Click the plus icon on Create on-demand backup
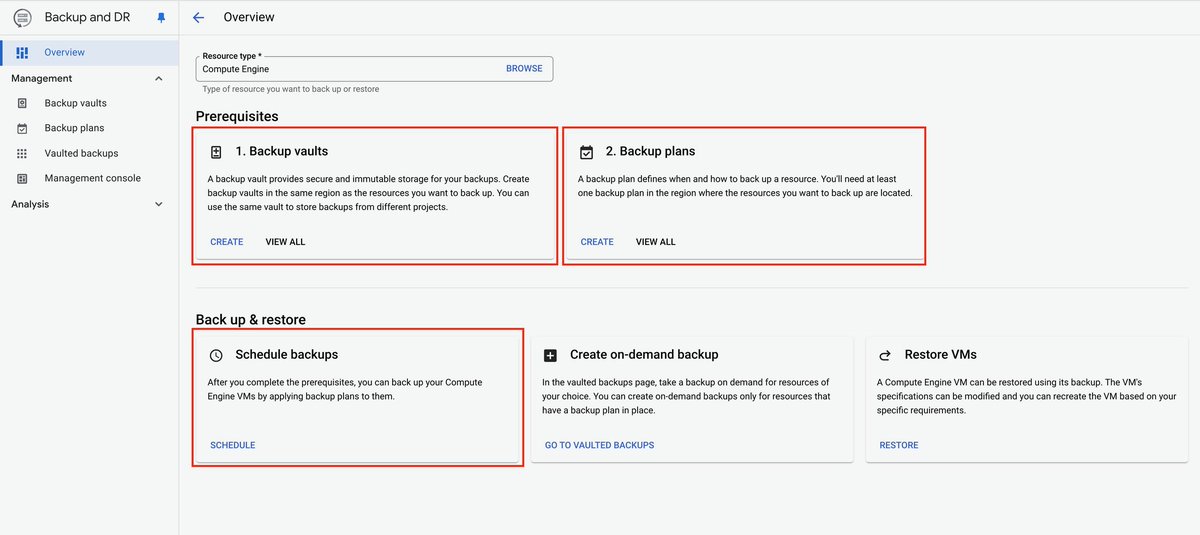Image resolution: width=1200 pixels, height=535 pixels. click(550, 355)
